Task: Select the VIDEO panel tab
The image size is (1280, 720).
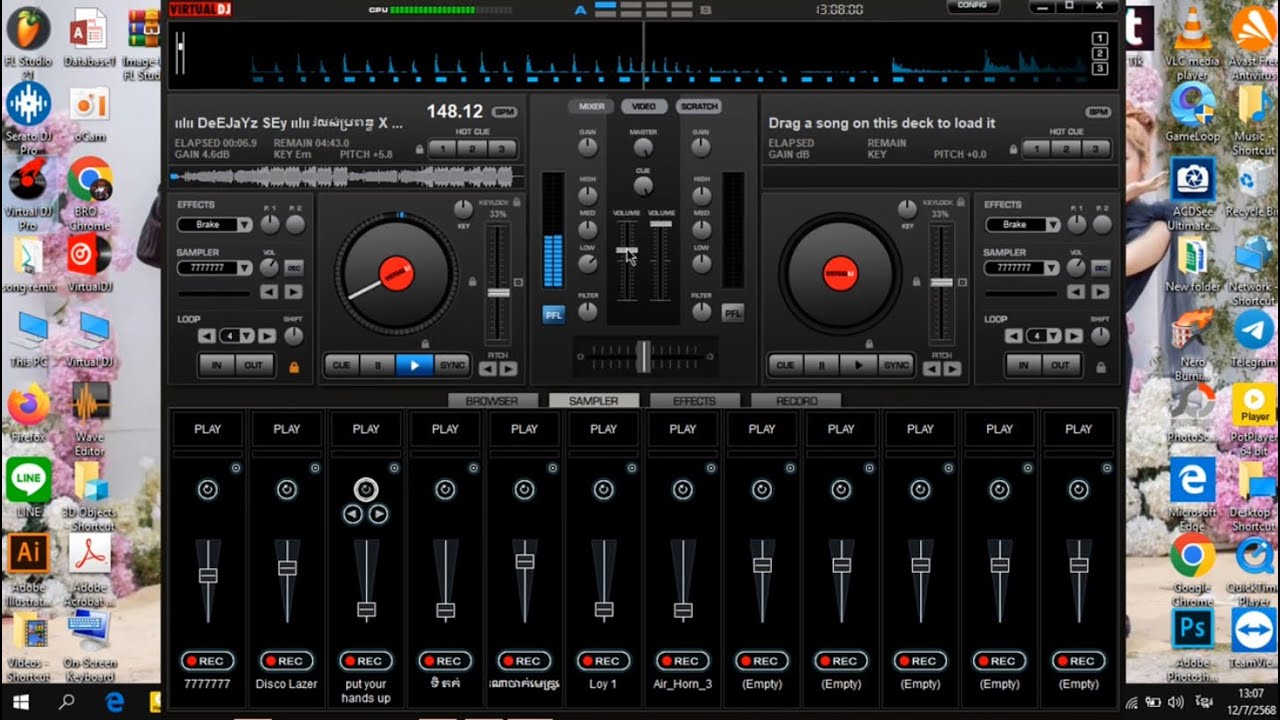Action: click(x=644, y=106)
